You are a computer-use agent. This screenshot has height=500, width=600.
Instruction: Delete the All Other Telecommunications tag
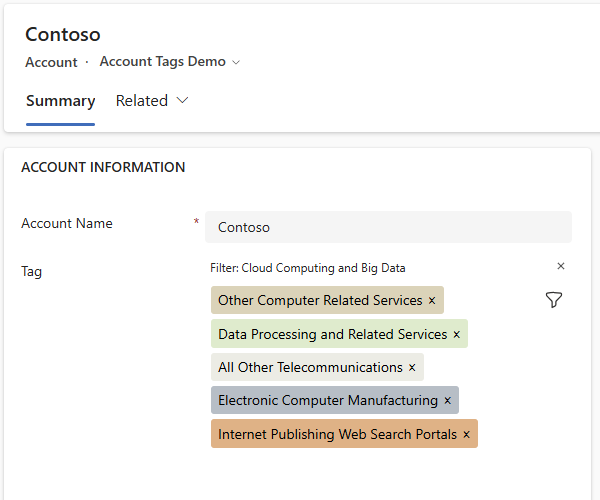412,368
